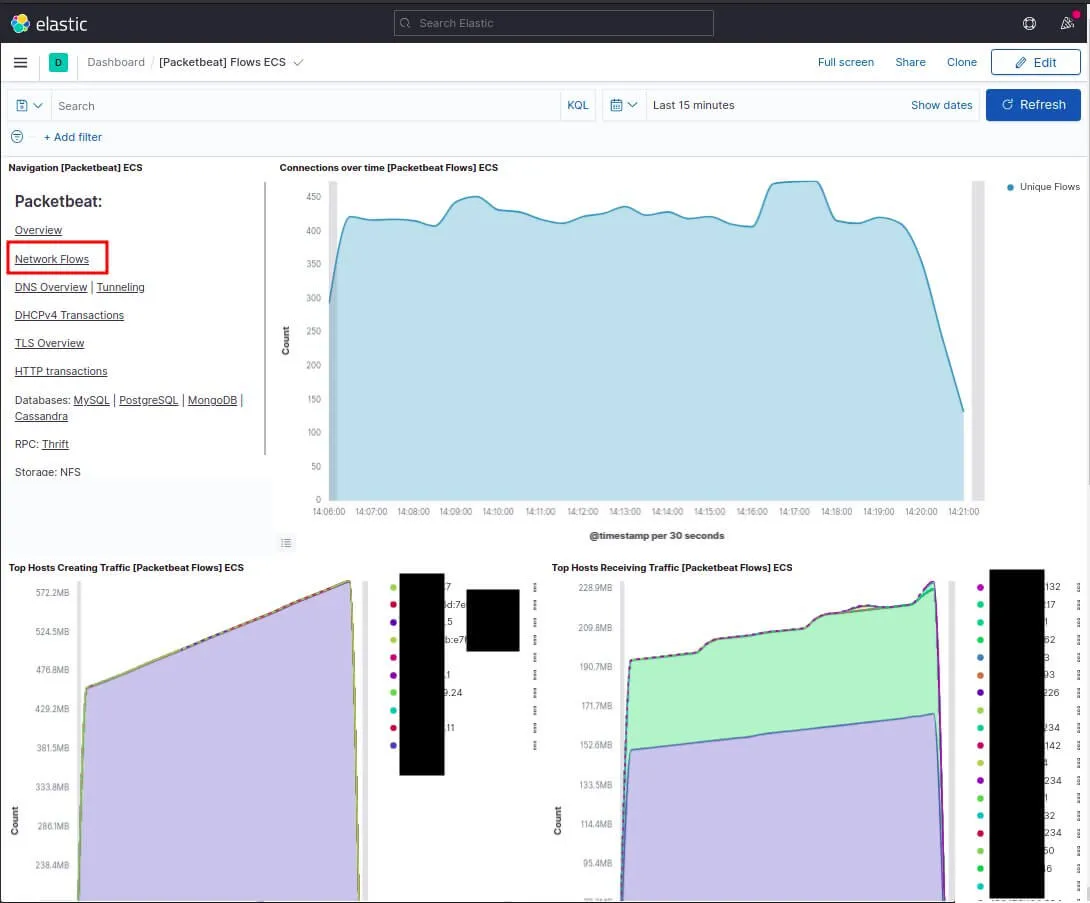Open the MySQL database link

92,400
